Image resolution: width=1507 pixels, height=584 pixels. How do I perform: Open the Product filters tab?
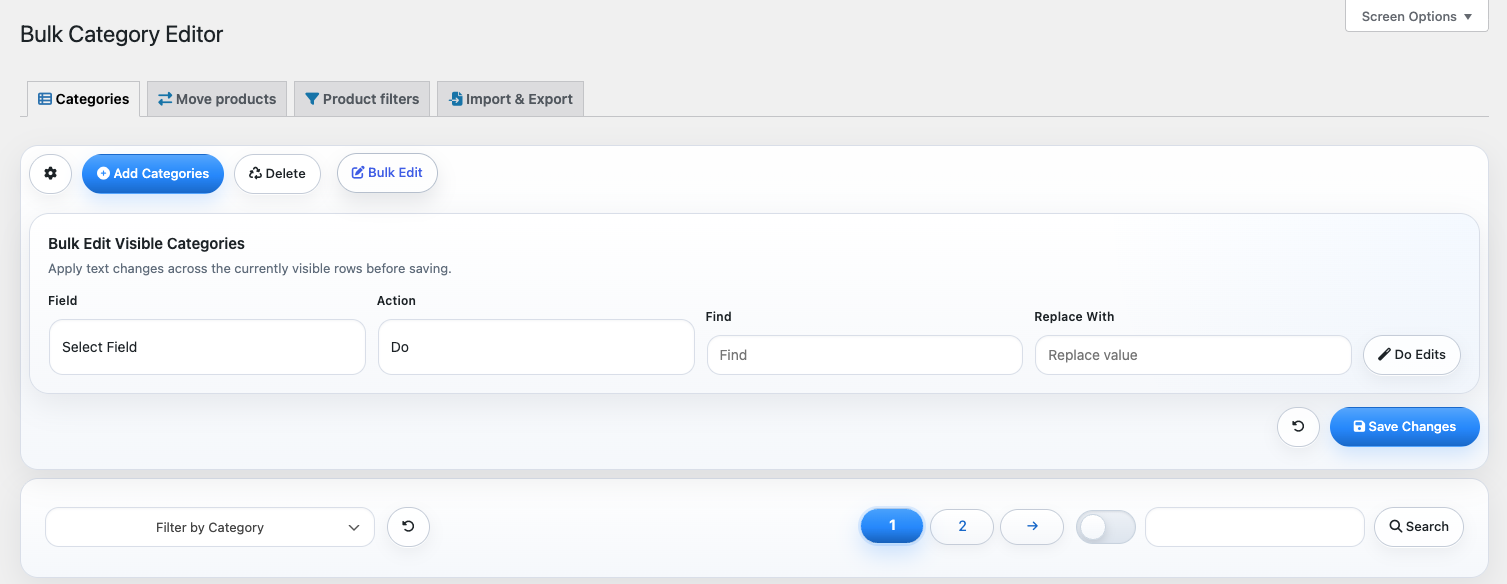tap(362, 99)
